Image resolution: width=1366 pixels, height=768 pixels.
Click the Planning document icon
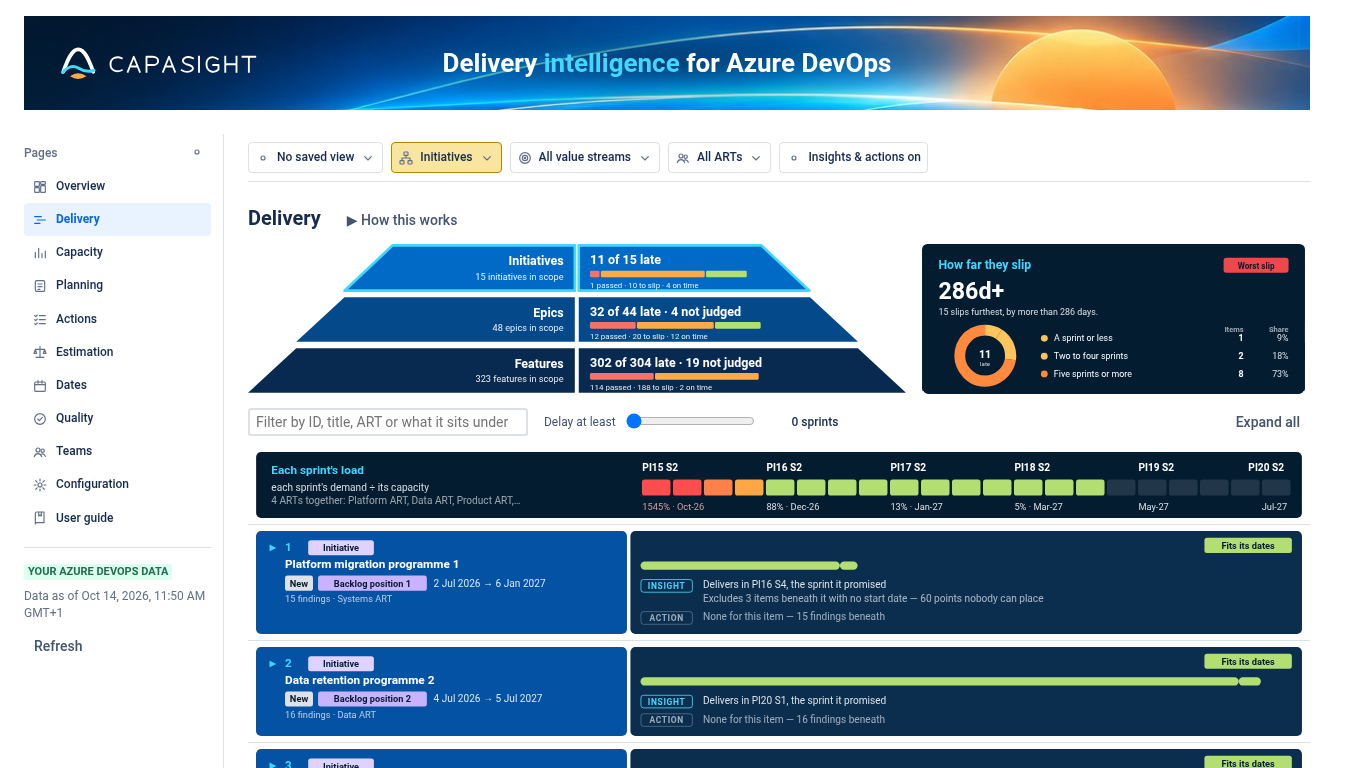(x=40, y=286)
